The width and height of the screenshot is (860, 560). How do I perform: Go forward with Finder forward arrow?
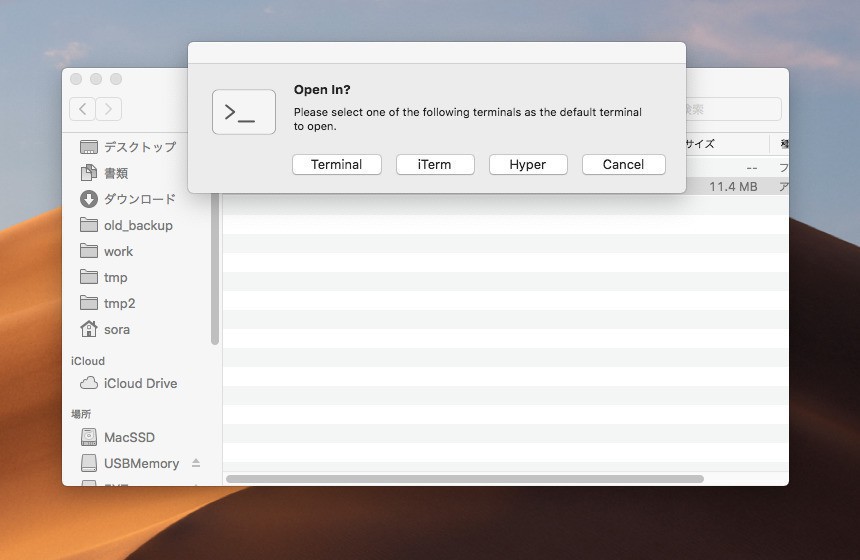point(108,109)
